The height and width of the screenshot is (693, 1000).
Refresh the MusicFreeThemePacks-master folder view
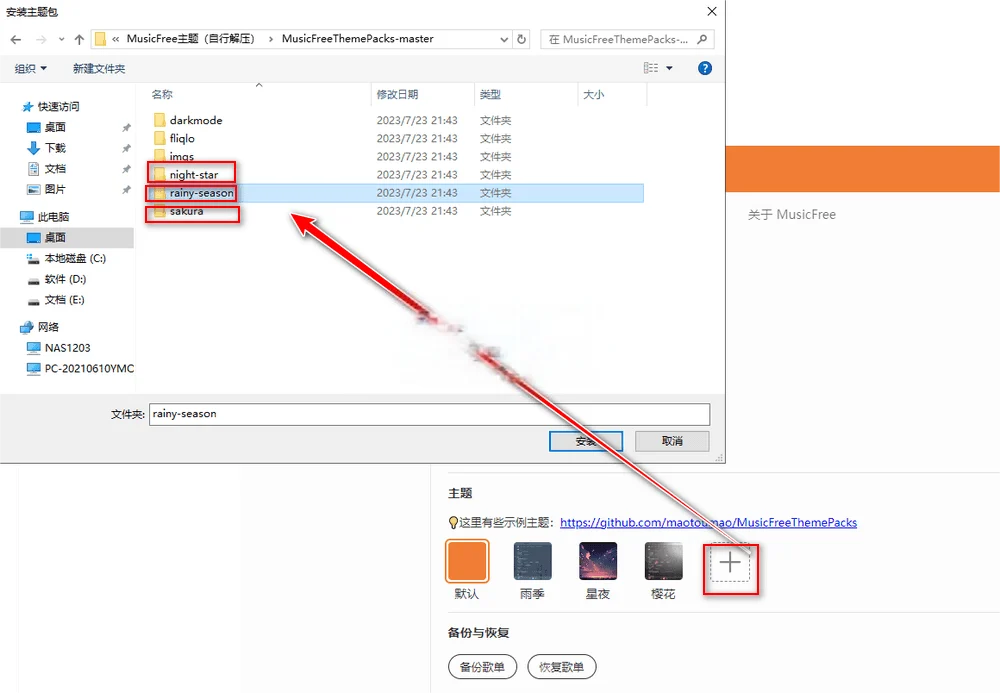[519, 40]
